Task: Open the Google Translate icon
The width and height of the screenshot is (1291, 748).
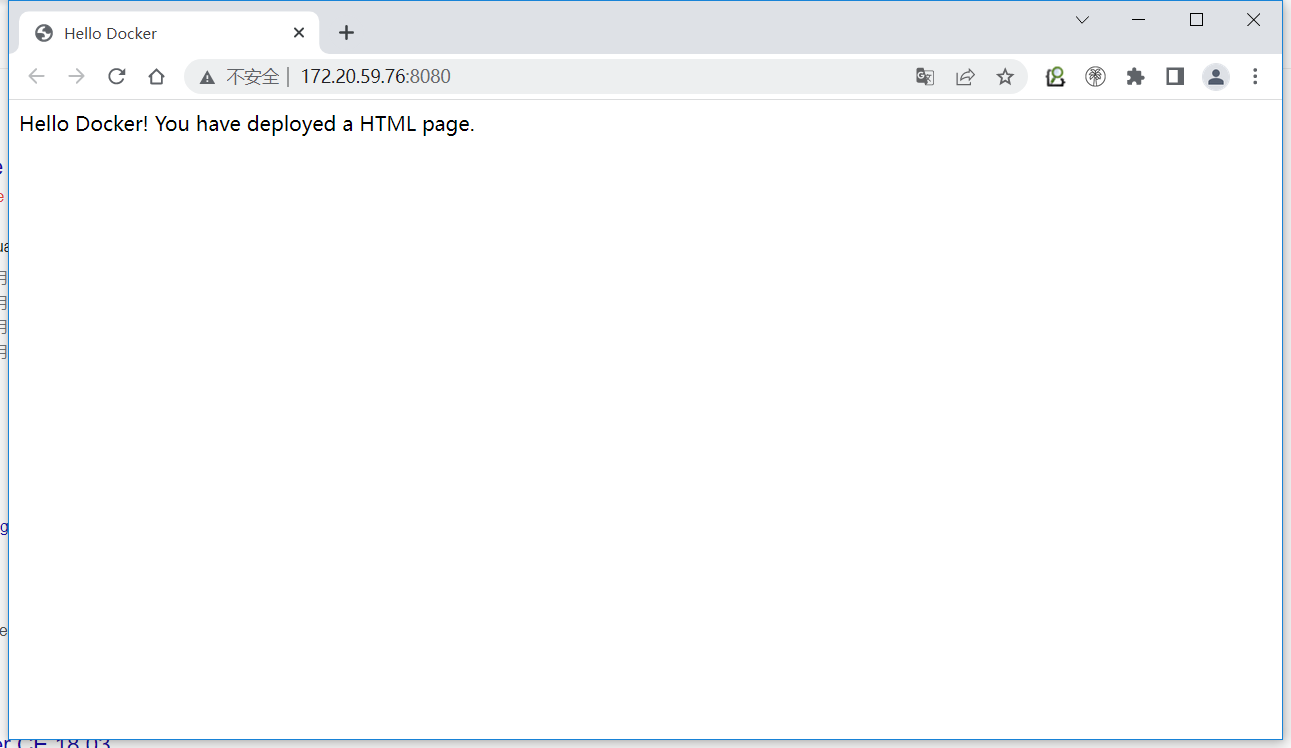Action: [x=925, y=77]
